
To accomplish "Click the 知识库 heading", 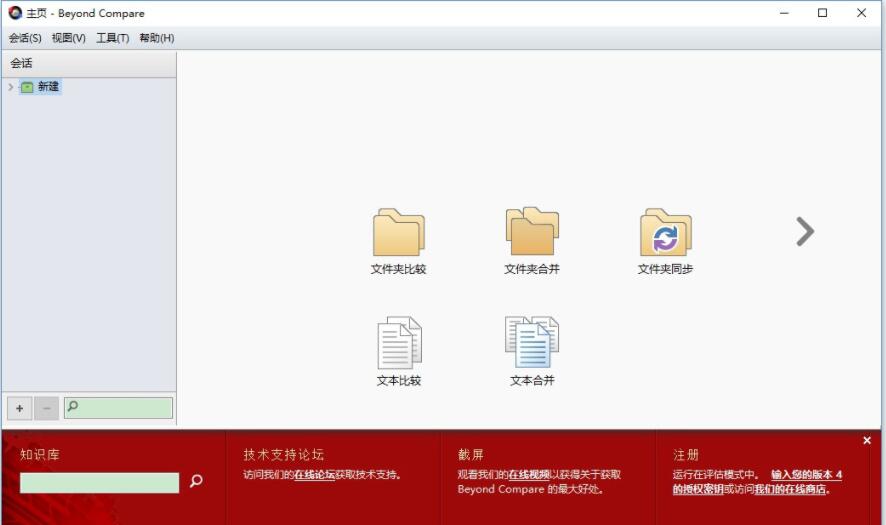I will point(40,454).
